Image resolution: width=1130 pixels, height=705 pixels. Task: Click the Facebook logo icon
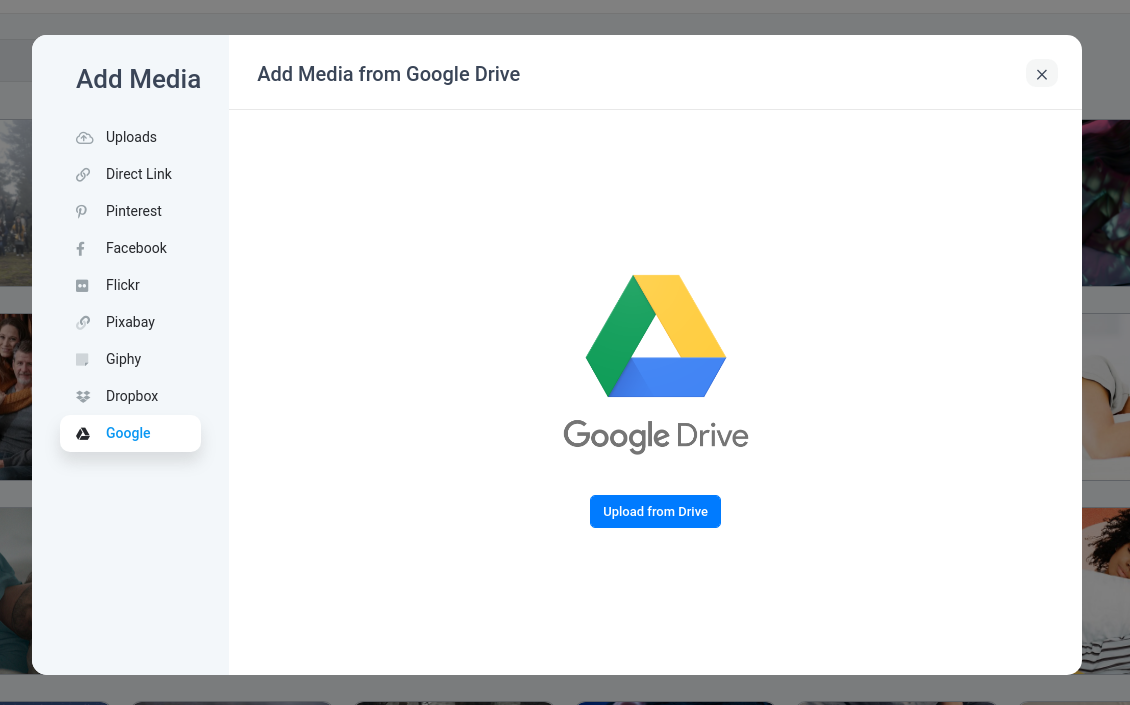[81, 249]
